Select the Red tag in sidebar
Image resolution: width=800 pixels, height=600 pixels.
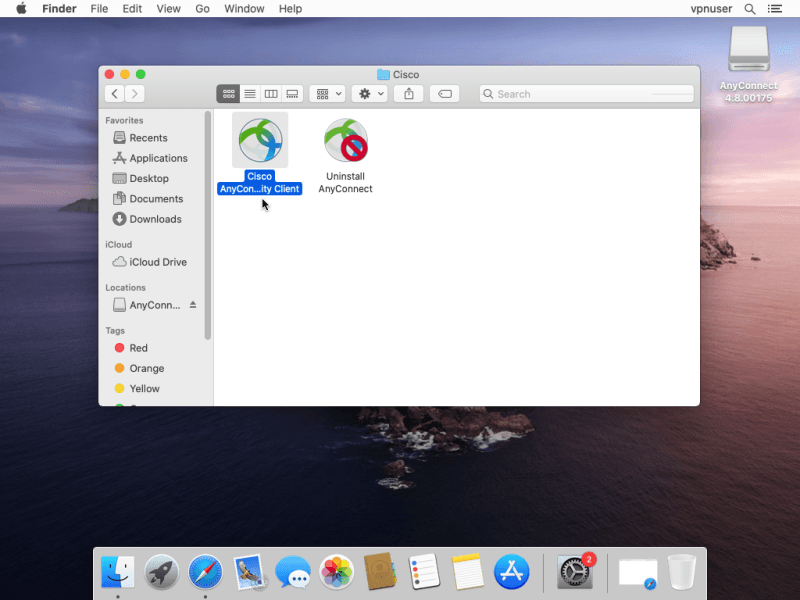pyautogui.click(x=138, y=348)
